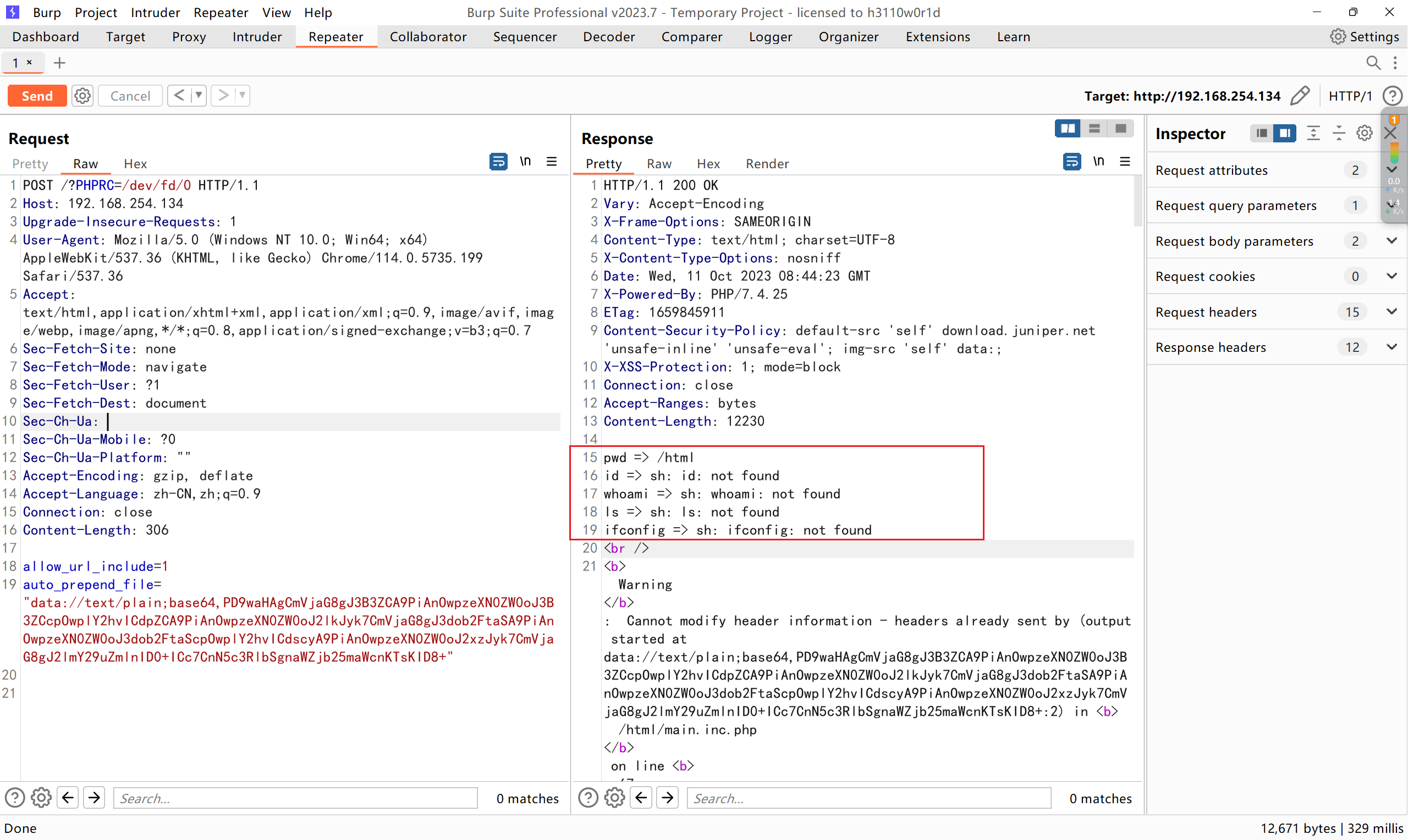The width and height of the screenshot is (1408, 840).
Task: Jump to previous request search match
Action: point(68,798)
